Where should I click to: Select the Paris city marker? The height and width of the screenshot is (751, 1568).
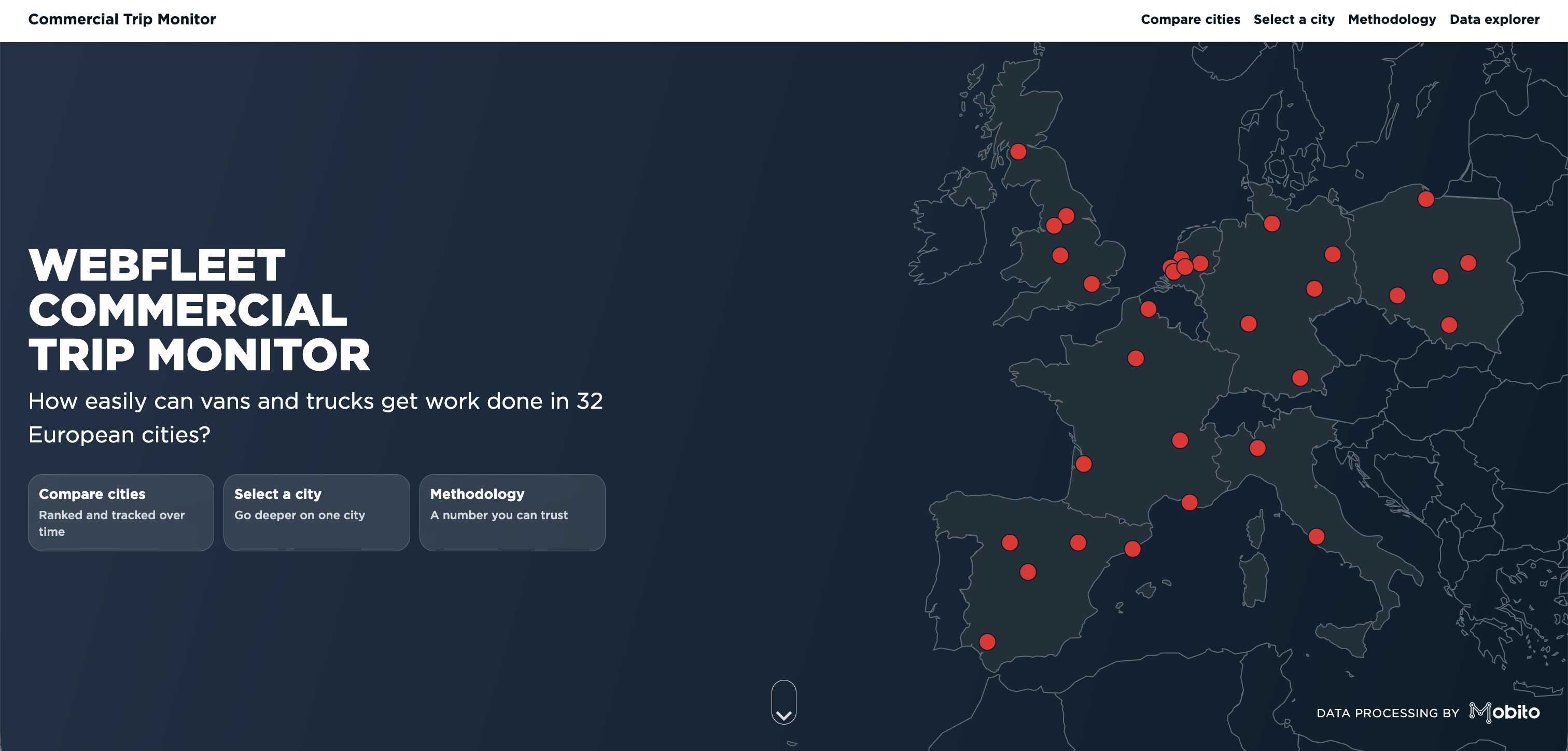pos(1135,358)
